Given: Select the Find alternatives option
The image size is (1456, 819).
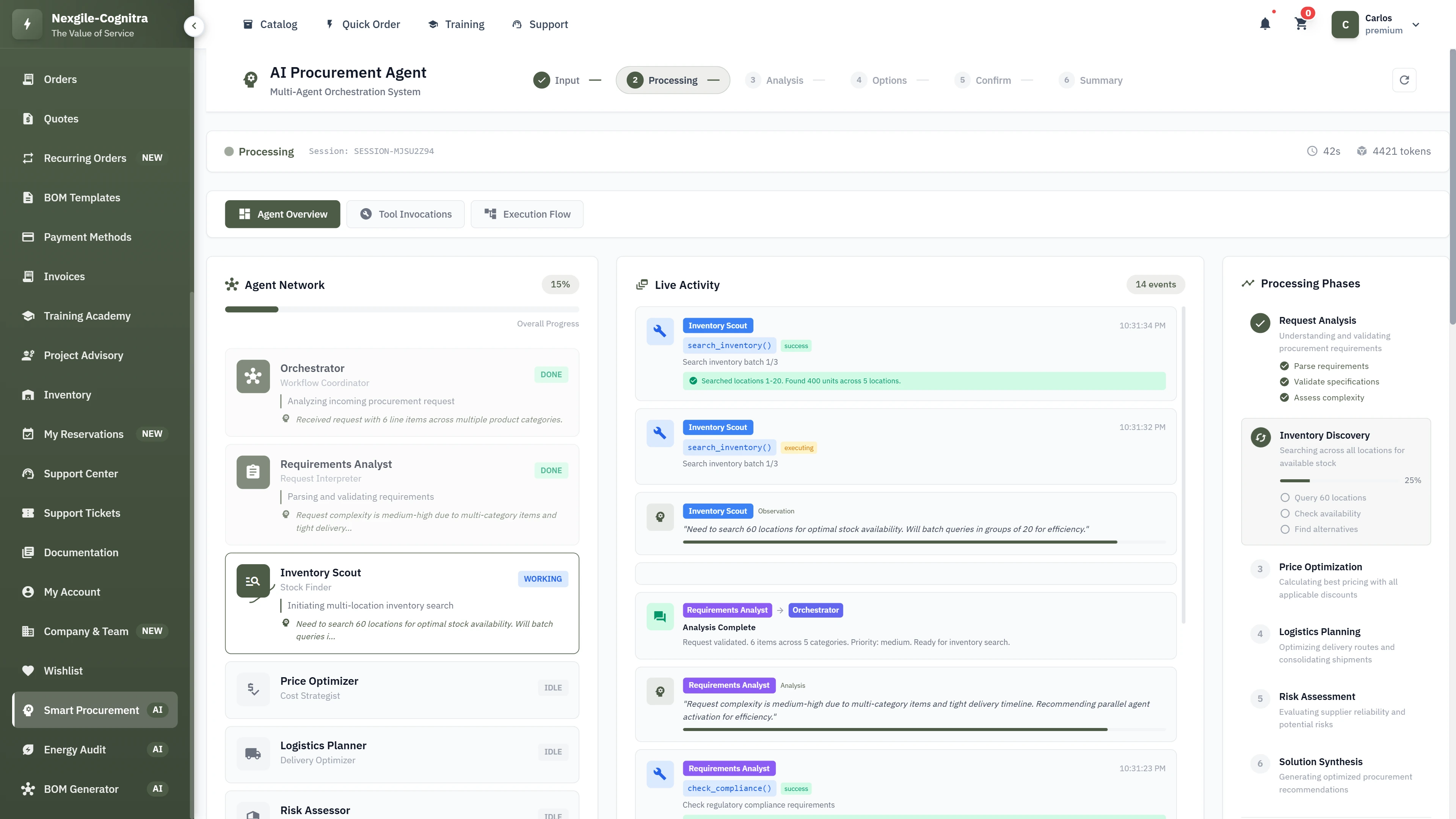Looking at the screenshot, I should coord(1285,529).
